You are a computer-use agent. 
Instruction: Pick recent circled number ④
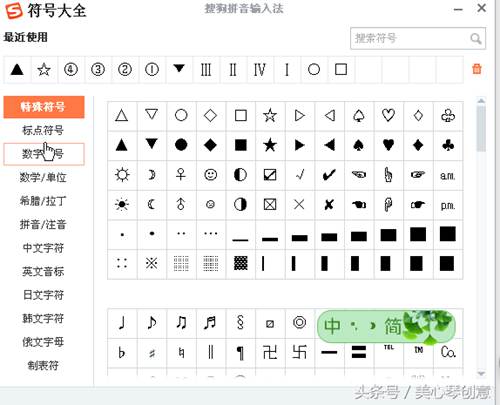[x=71, y=69]
